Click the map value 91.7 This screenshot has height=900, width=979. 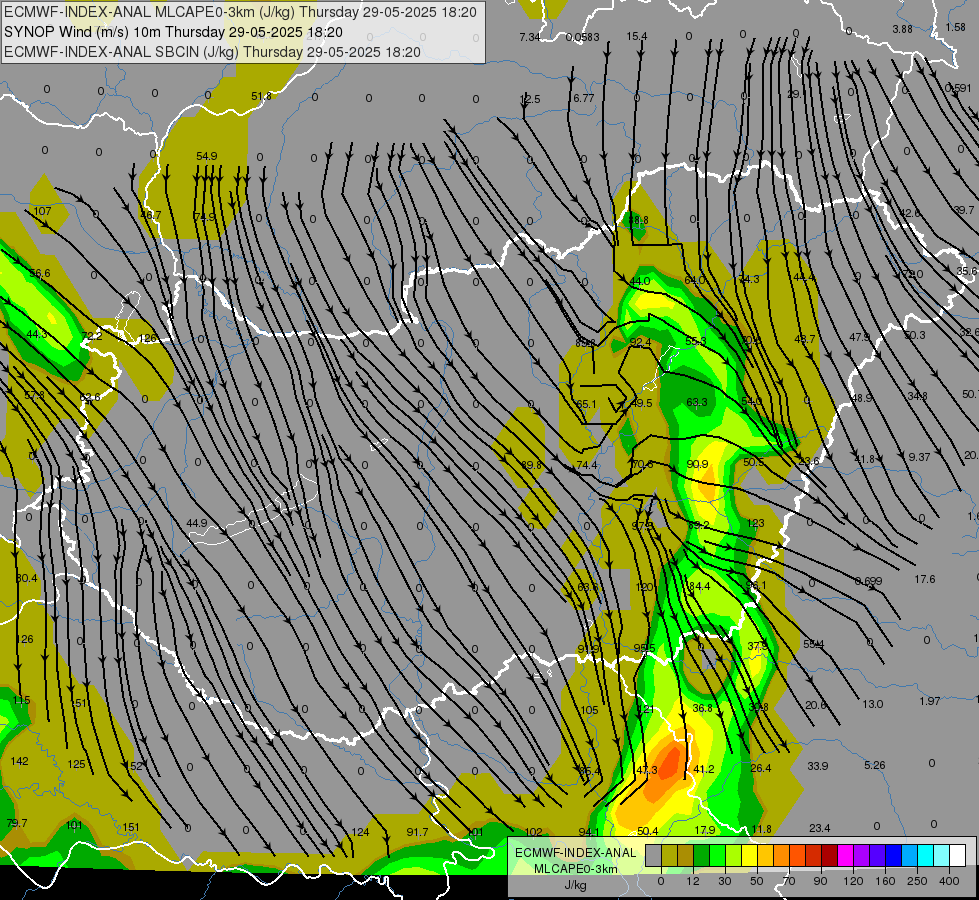tap(417, 832)
